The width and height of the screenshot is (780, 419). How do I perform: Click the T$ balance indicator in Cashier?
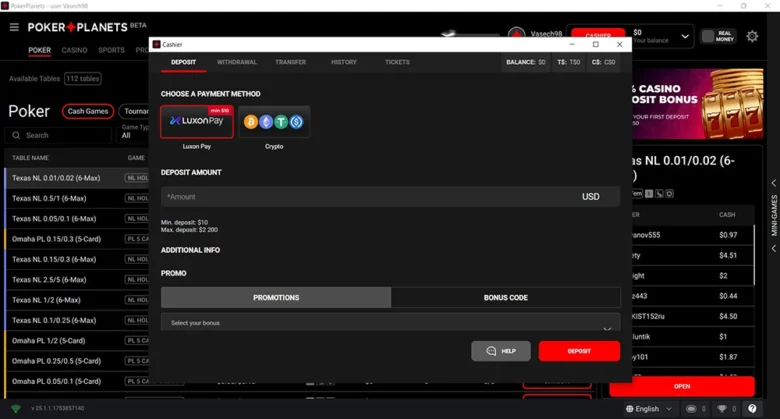[x=569, y=62]
